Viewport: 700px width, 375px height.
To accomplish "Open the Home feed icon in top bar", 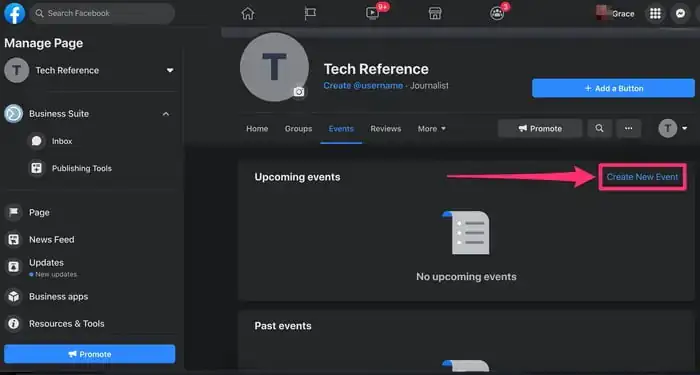I will pos(248,13).
